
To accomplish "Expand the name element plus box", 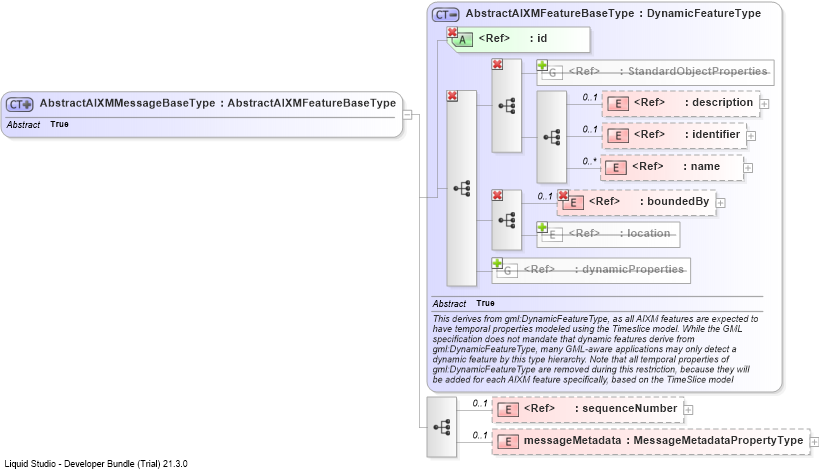I will coord(748,168).
